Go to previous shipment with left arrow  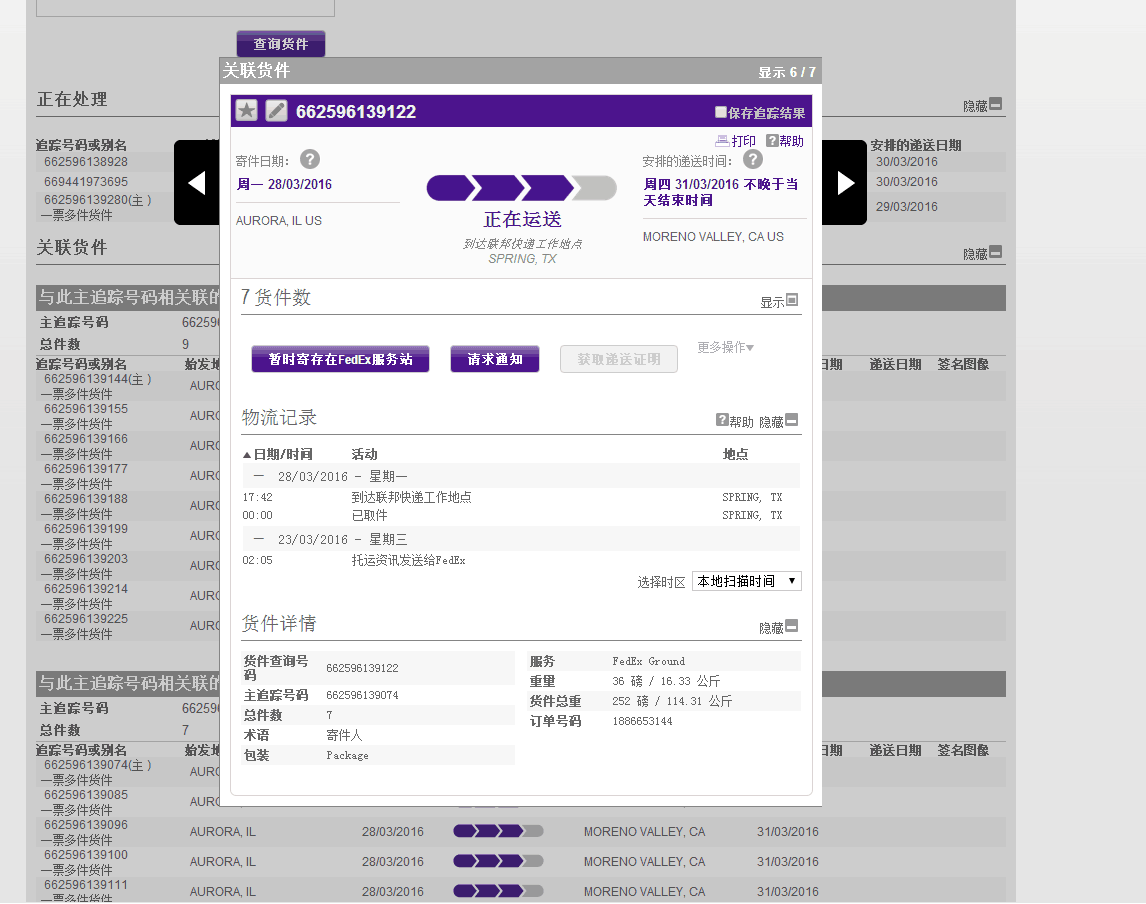[197, 183]
